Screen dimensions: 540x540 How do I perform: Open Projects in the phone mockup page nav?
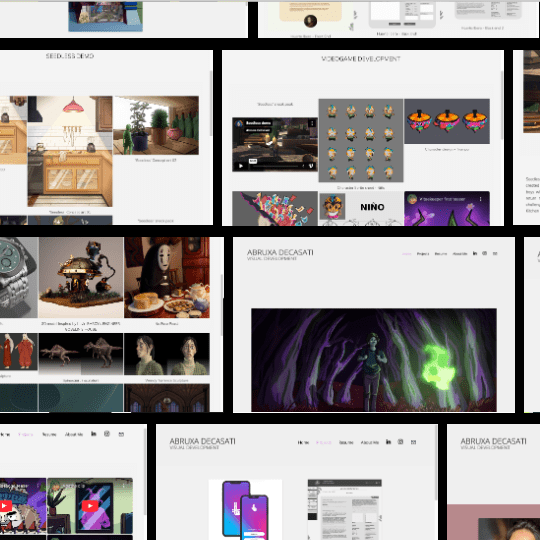[324, 443]
